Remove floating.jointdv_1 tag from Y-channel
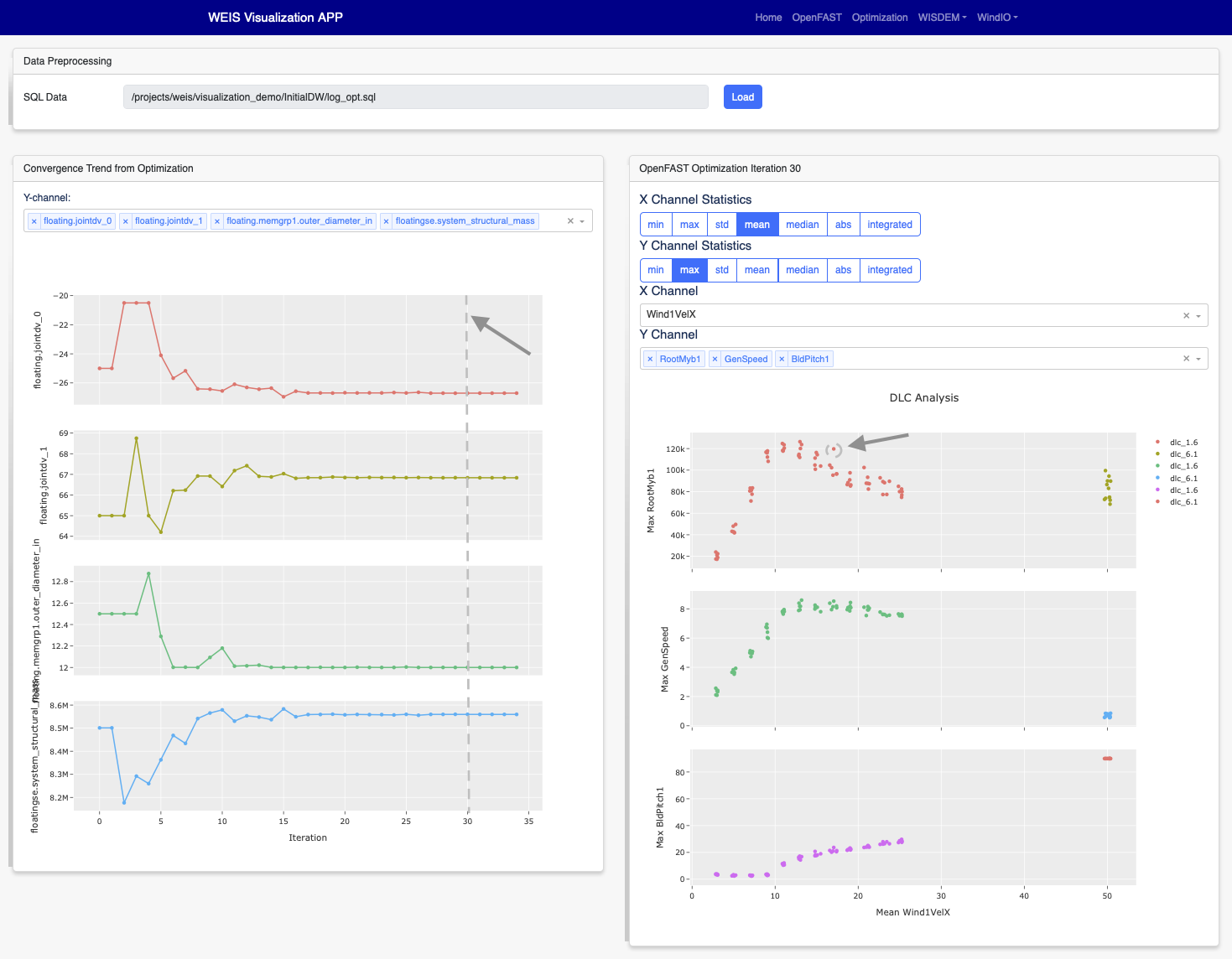 [126, 221]
